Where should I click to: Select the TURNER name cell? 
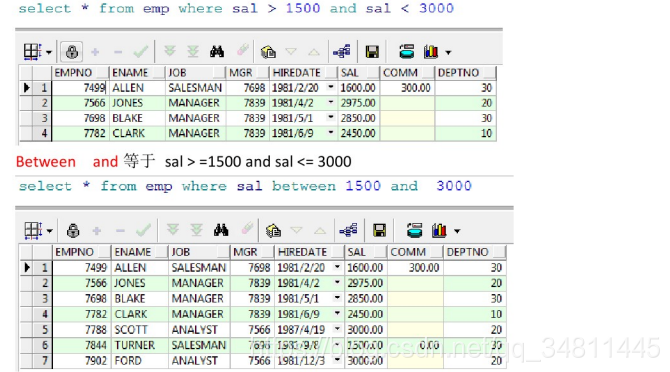140,345
